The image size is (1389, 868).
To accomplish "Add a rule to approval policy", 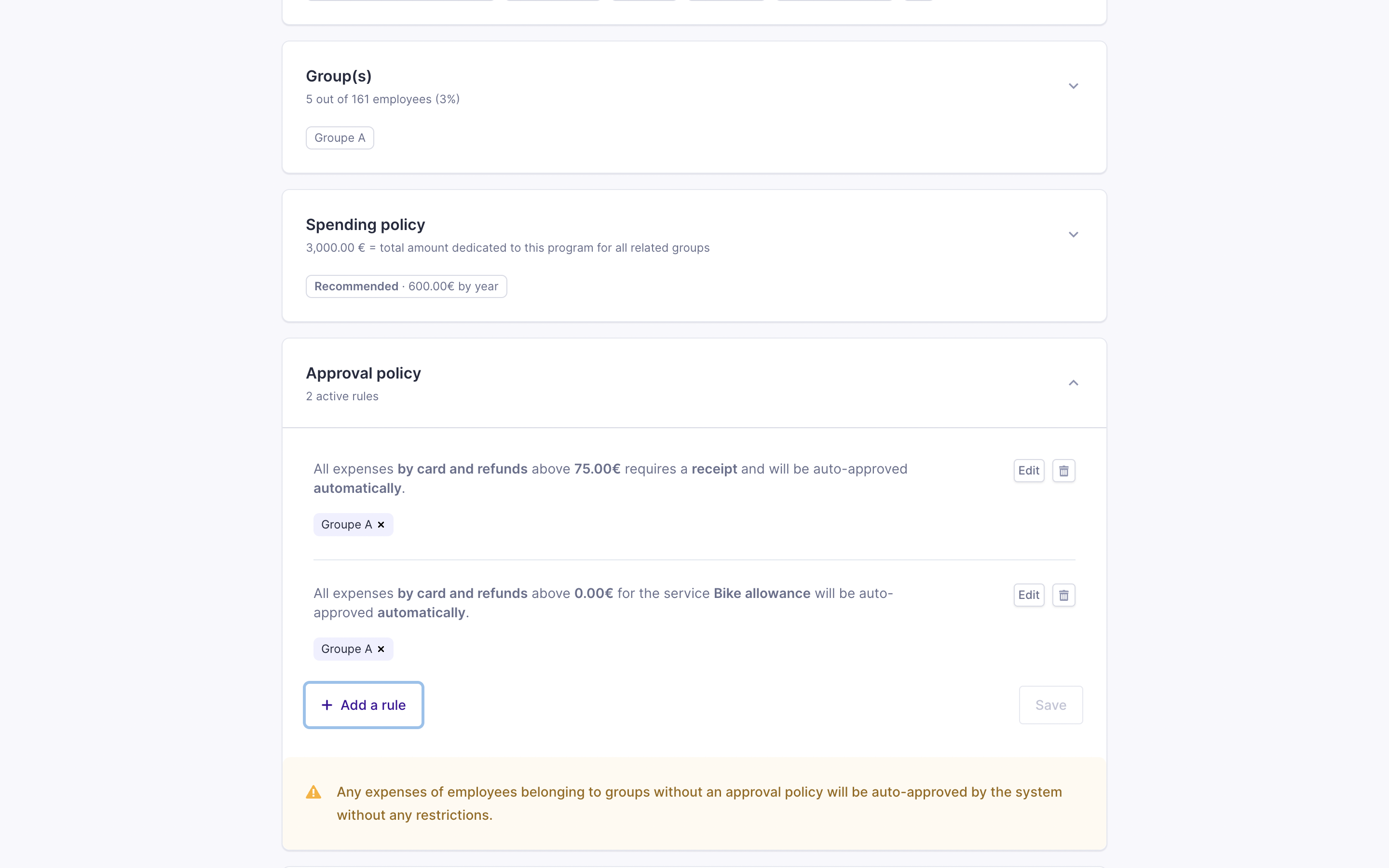I will (364, 705).
